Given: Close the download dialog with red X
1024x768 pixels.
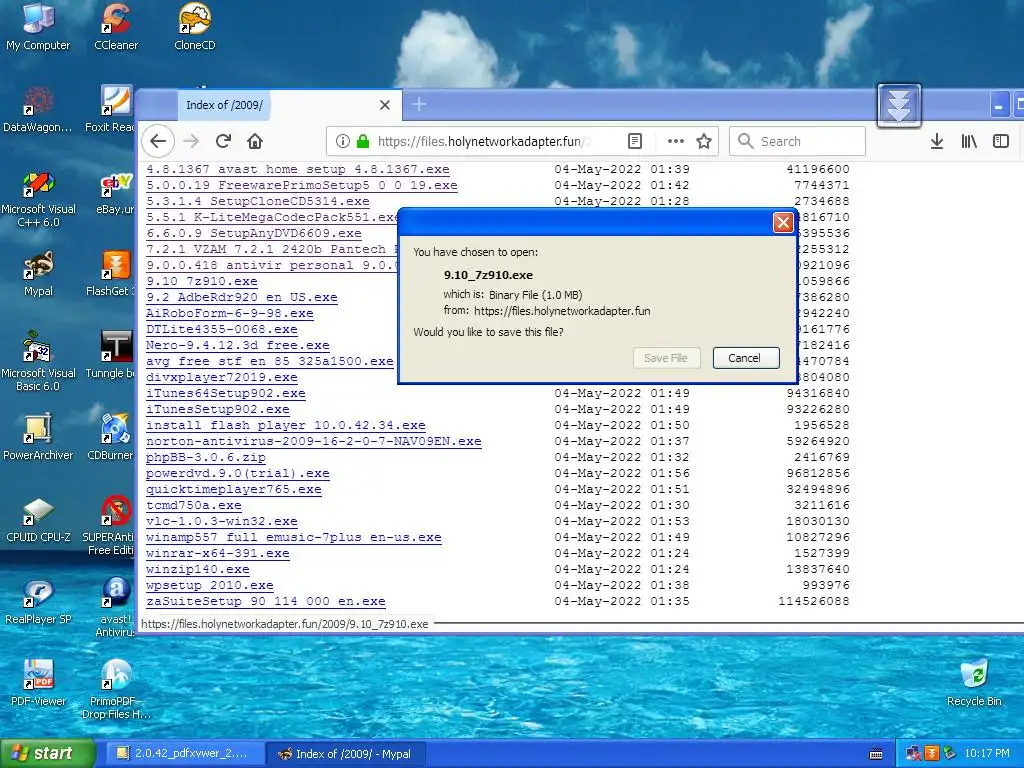Looking at the screenshot, I should coord(782,223).
